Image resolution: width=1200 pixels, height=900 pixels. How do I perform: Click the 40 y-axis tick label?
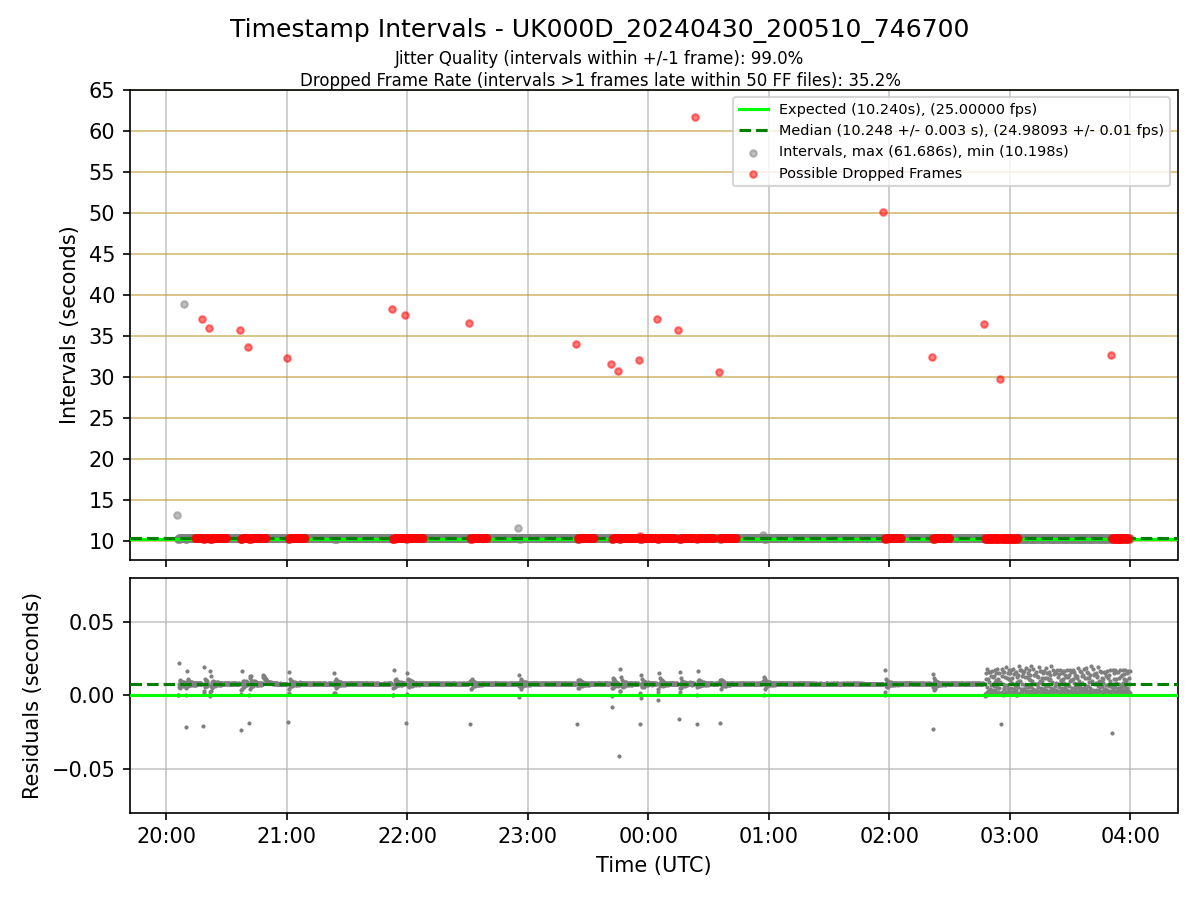(x=103, y=295)
